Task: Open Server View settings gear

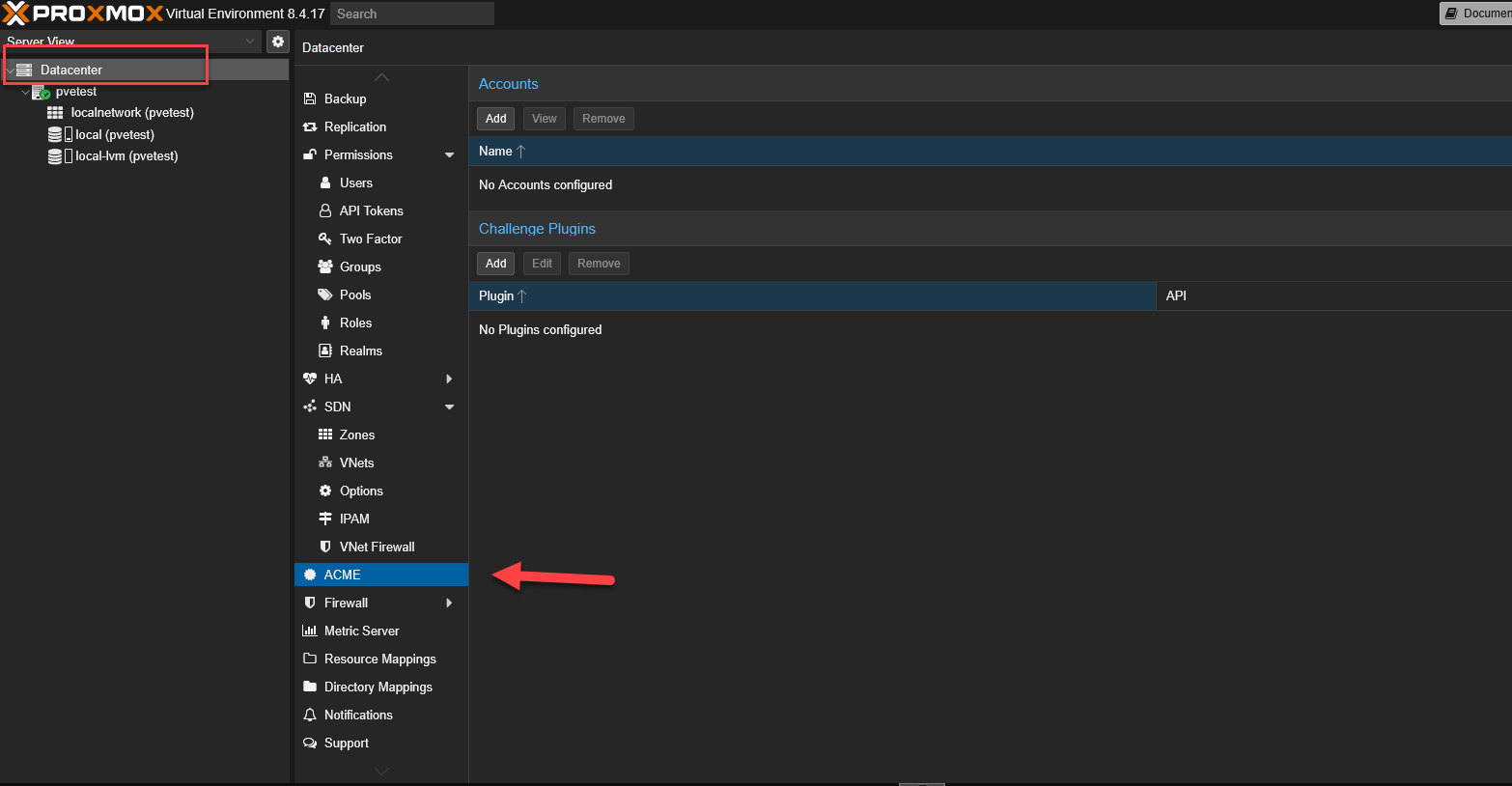Action: pos(278,42)
